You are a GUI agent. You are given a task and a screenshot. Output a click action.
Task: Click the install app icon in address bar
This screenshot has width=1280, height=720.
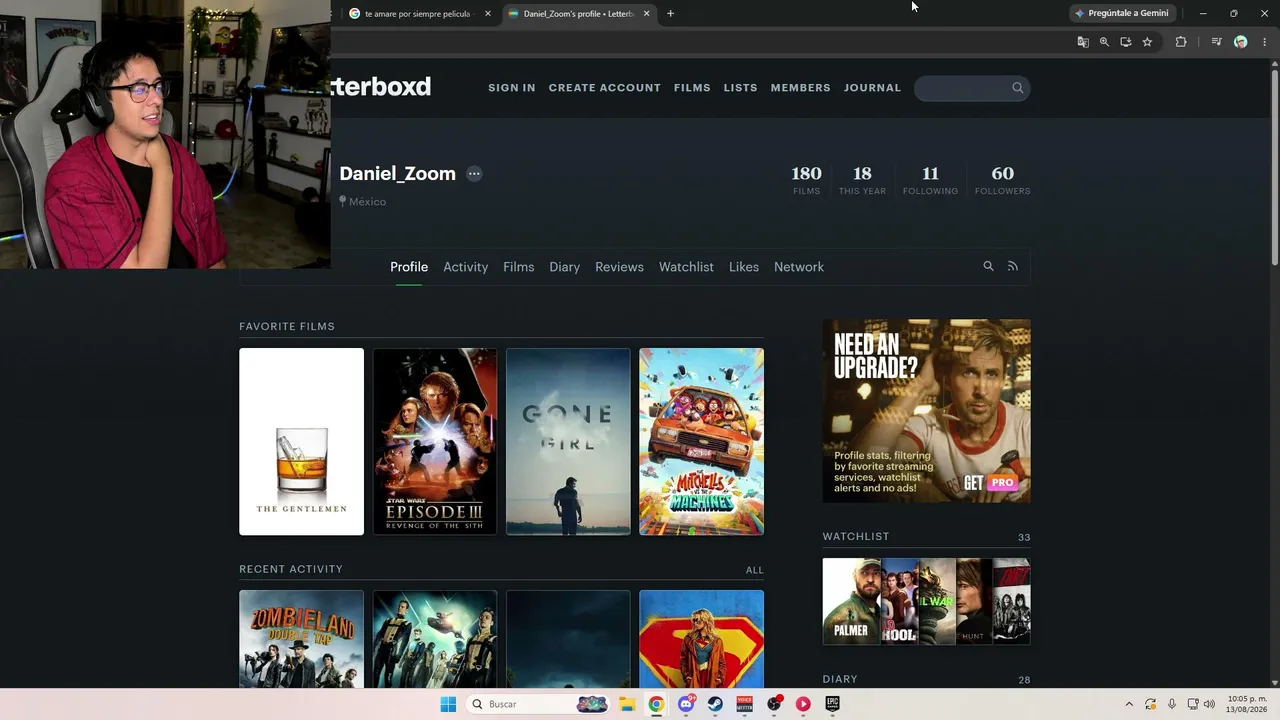1126,42
